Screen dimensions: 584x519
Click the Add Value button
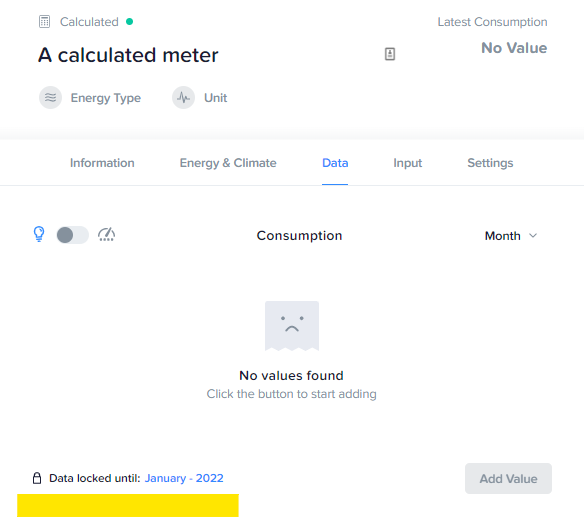[x=508, y=478]
